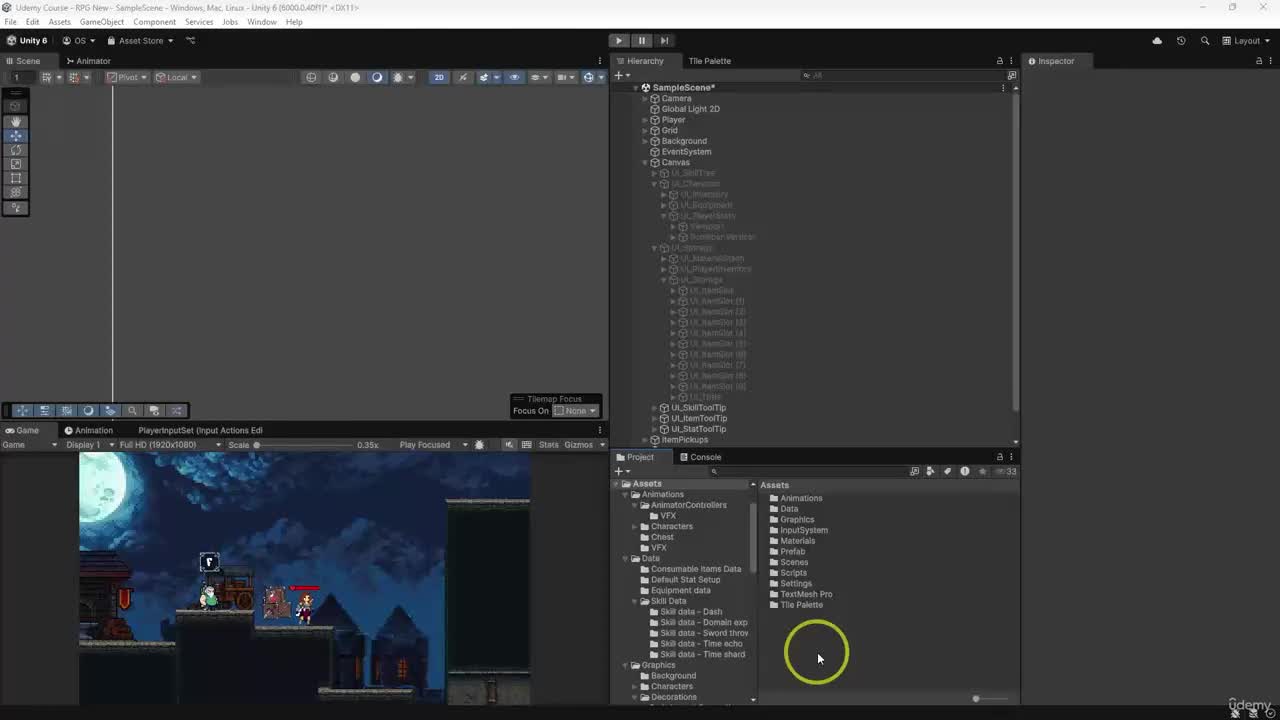Open the debug draw mode bug icon
This screenshot has width=1280, height=720.
coord(399,77)
